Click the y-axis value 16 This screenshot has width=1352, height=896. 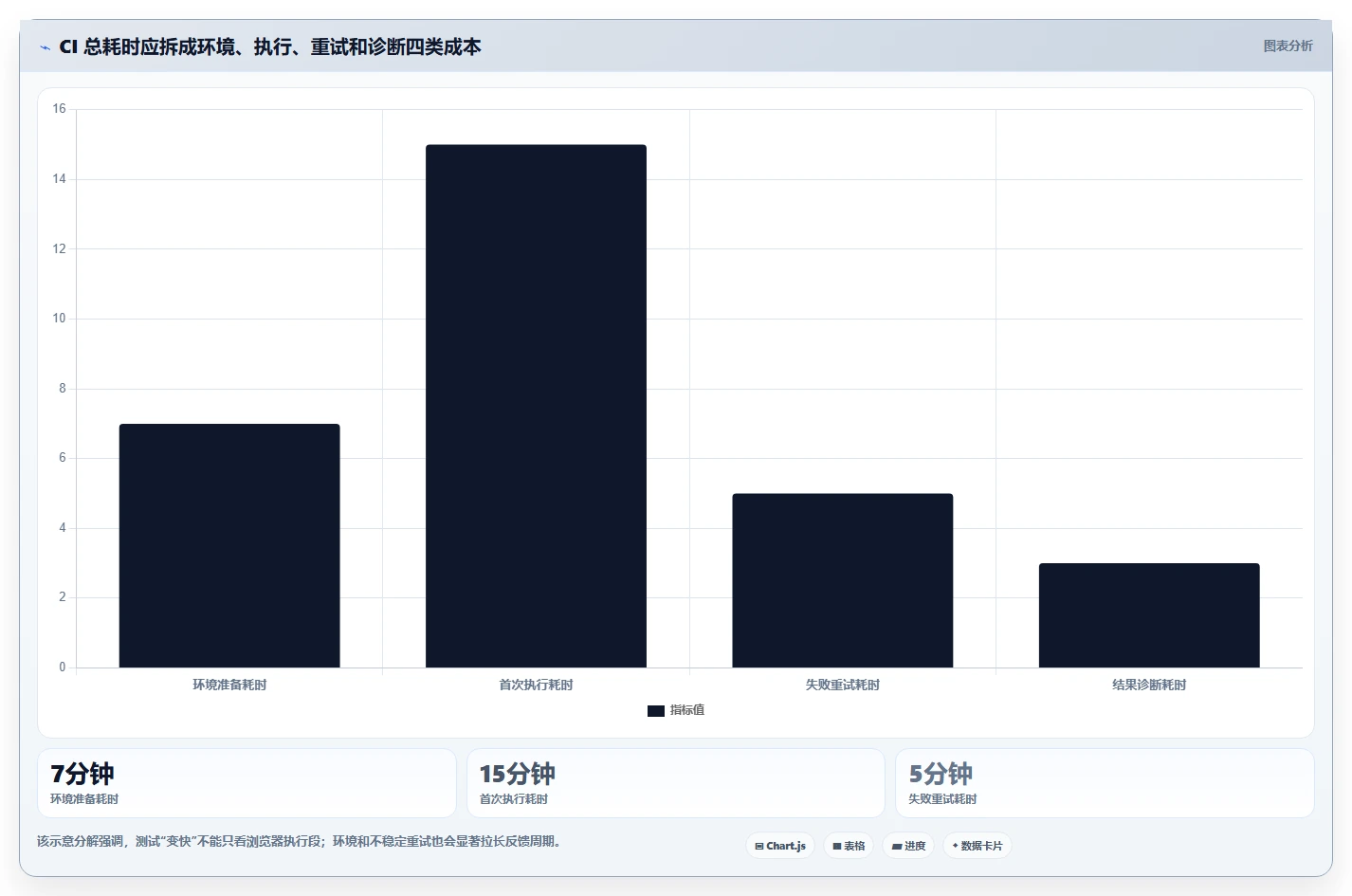60,109
